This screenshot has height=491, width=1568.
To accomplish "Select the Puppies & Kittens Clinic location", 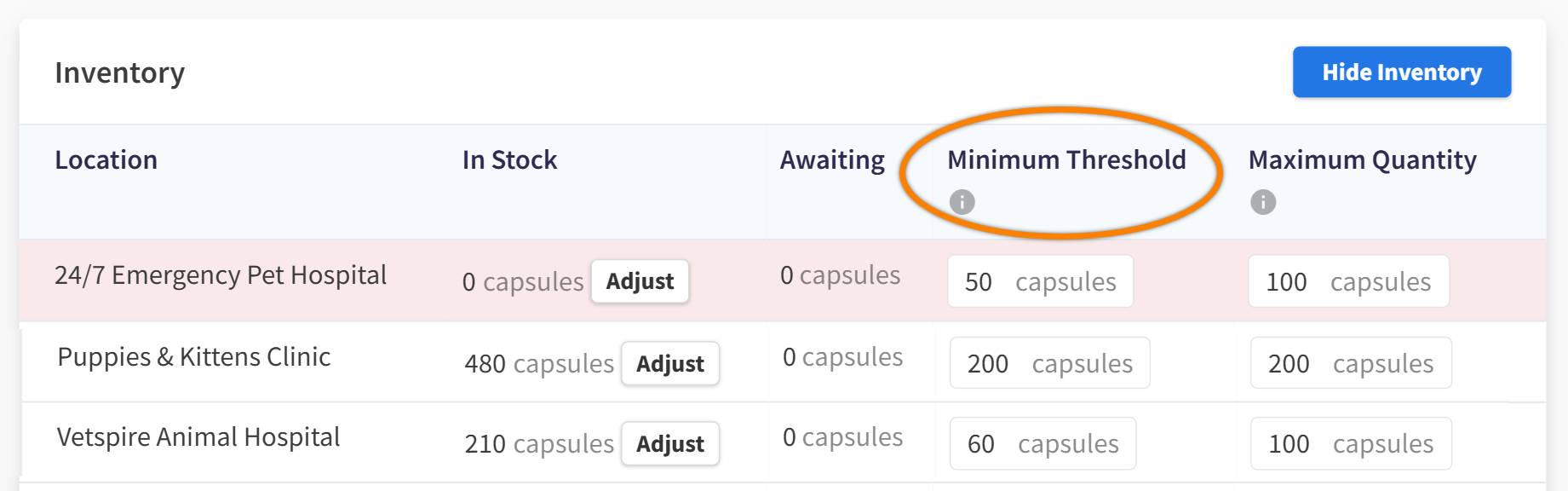I will (x=194, y=357).
